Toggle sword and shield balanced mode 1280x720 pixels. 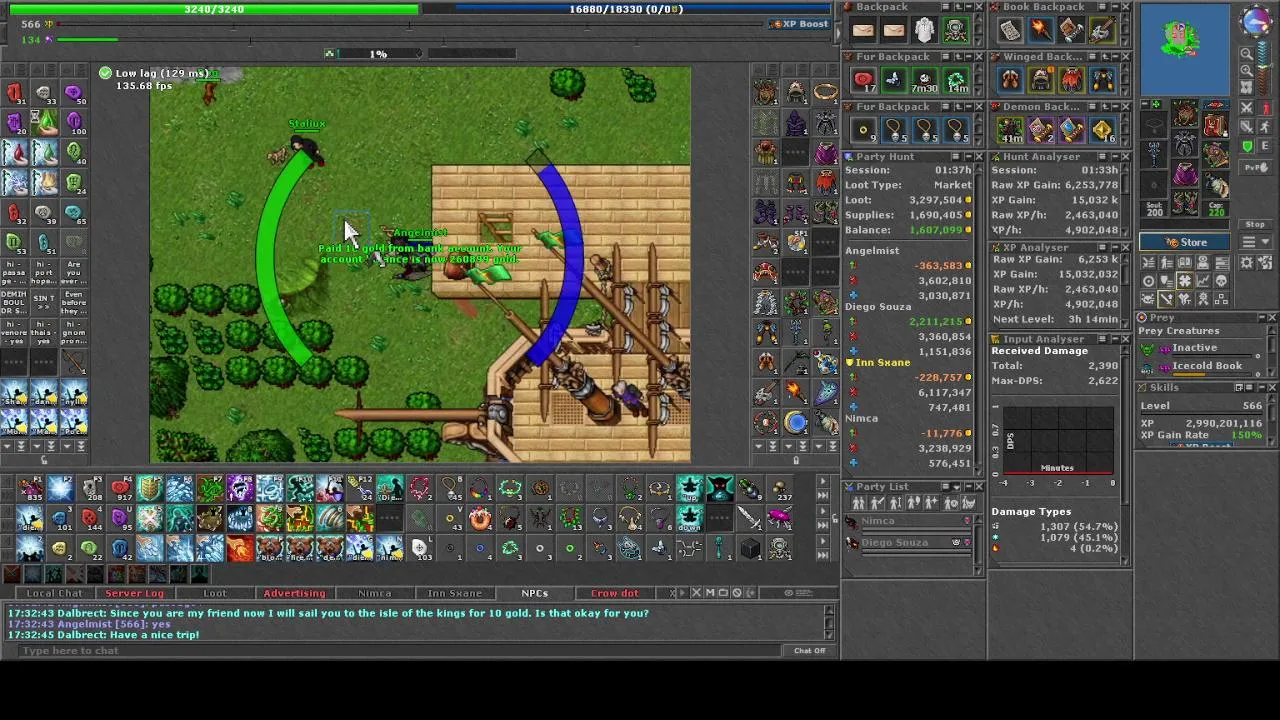coord(1246,127)
